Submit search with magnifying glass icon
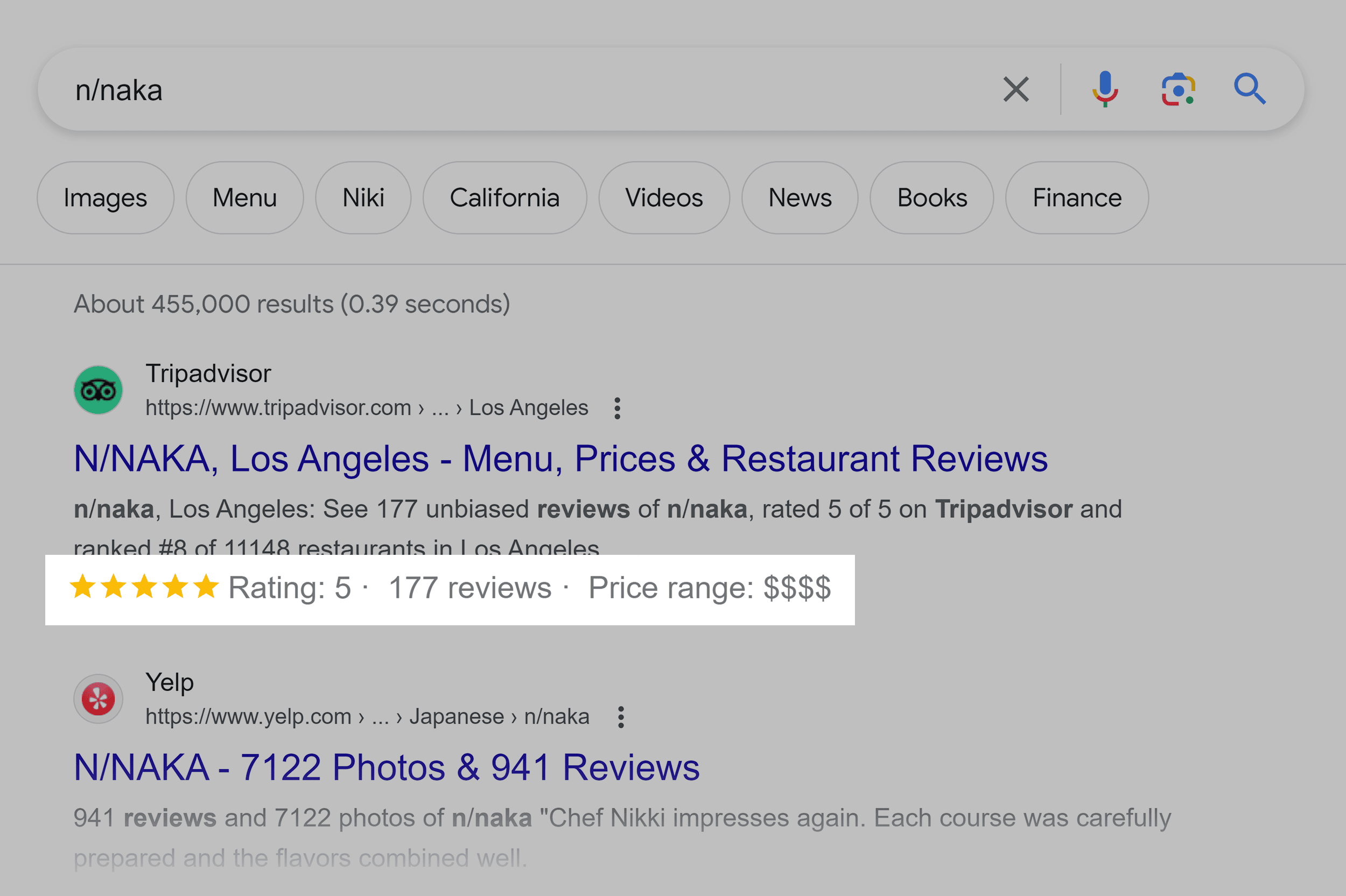Viewport: 1346px width, 896px height. click(x=1250, y=89)
